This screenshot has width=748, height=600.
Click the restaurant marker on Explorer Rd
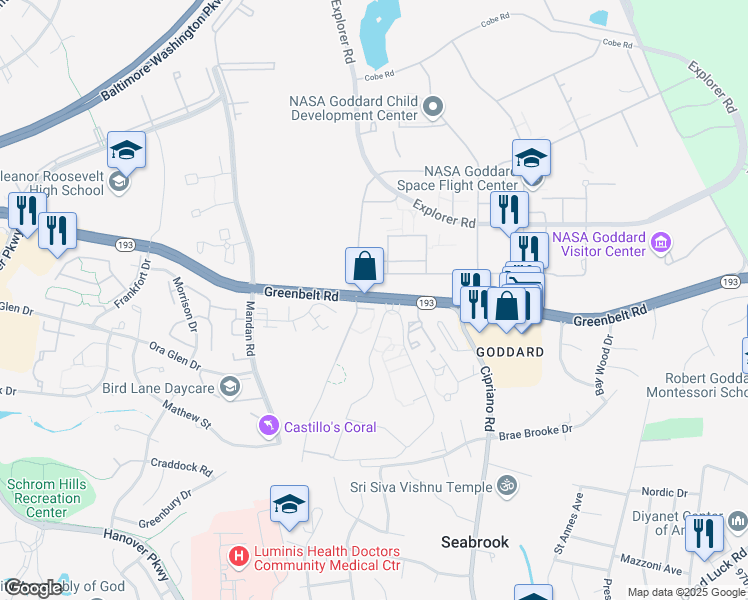509,210
